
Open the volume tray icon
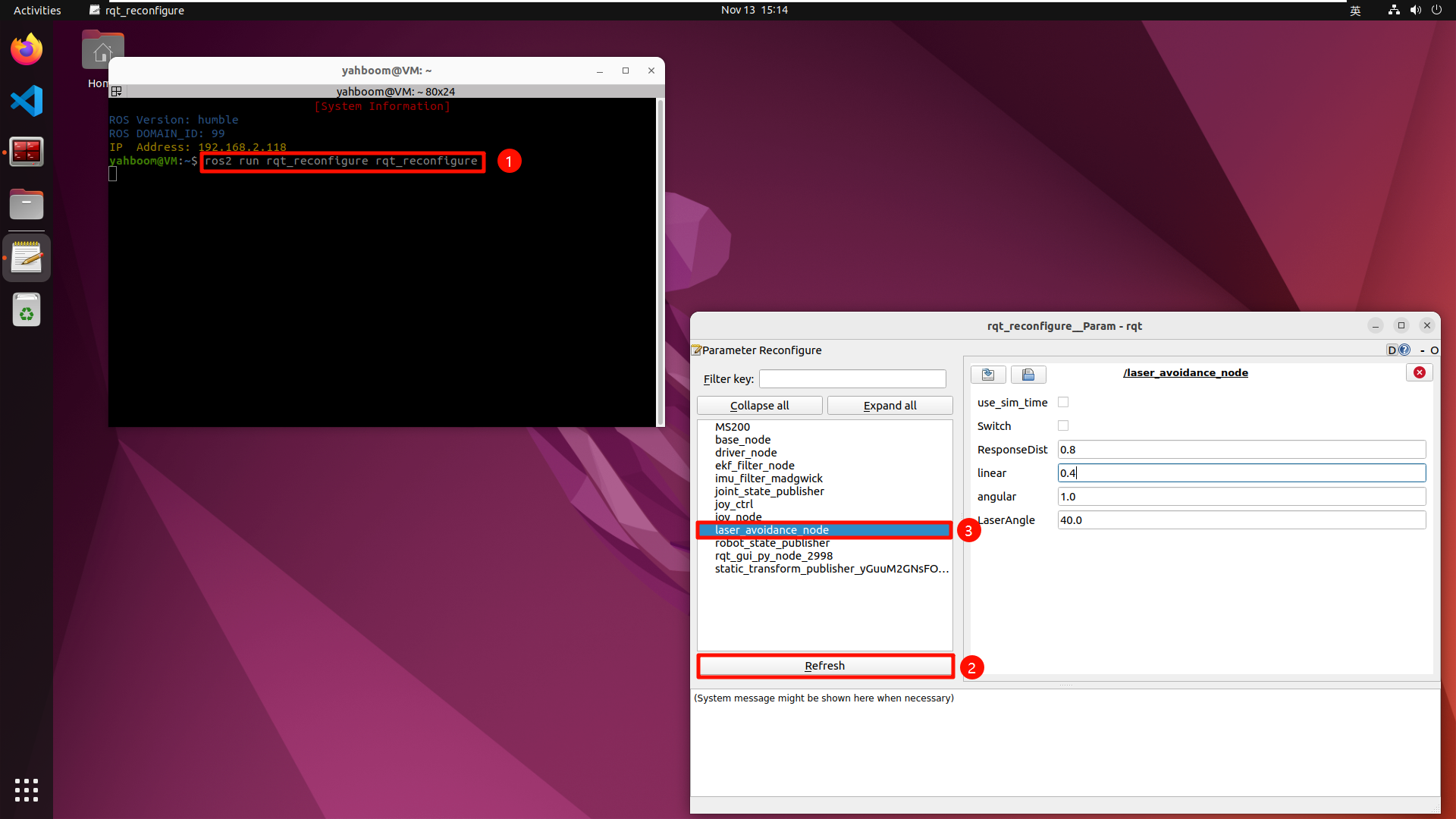pyautogui.click(x=1415, y=10)
